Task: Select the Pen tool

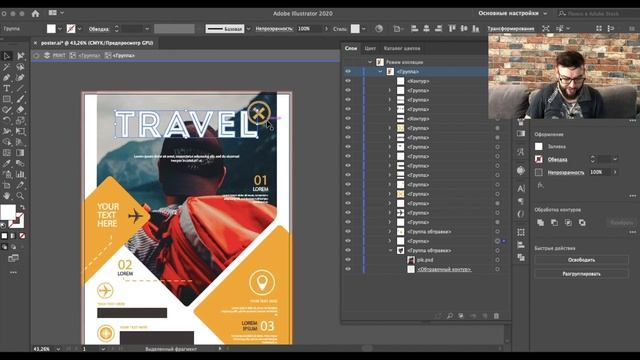Action: [x=7, y=78]
